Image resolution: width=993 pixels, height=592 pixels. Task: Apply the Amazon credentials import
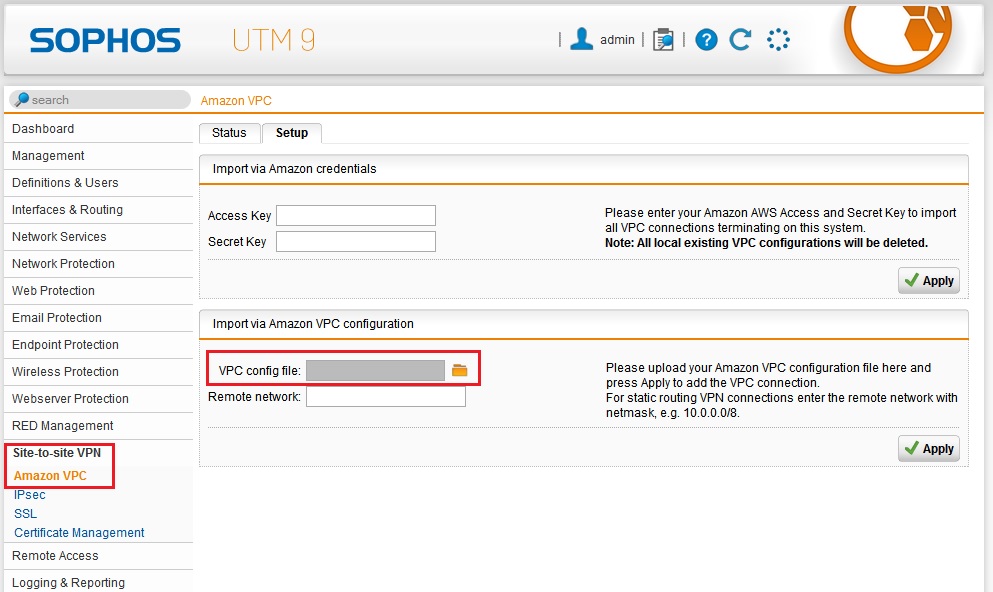[x=928, y=280]
